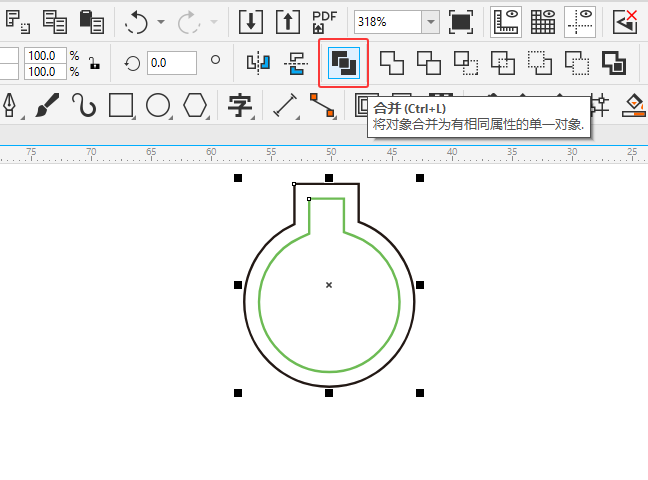Select the freehand curve tool
The image size is (648, 480).
84,105
